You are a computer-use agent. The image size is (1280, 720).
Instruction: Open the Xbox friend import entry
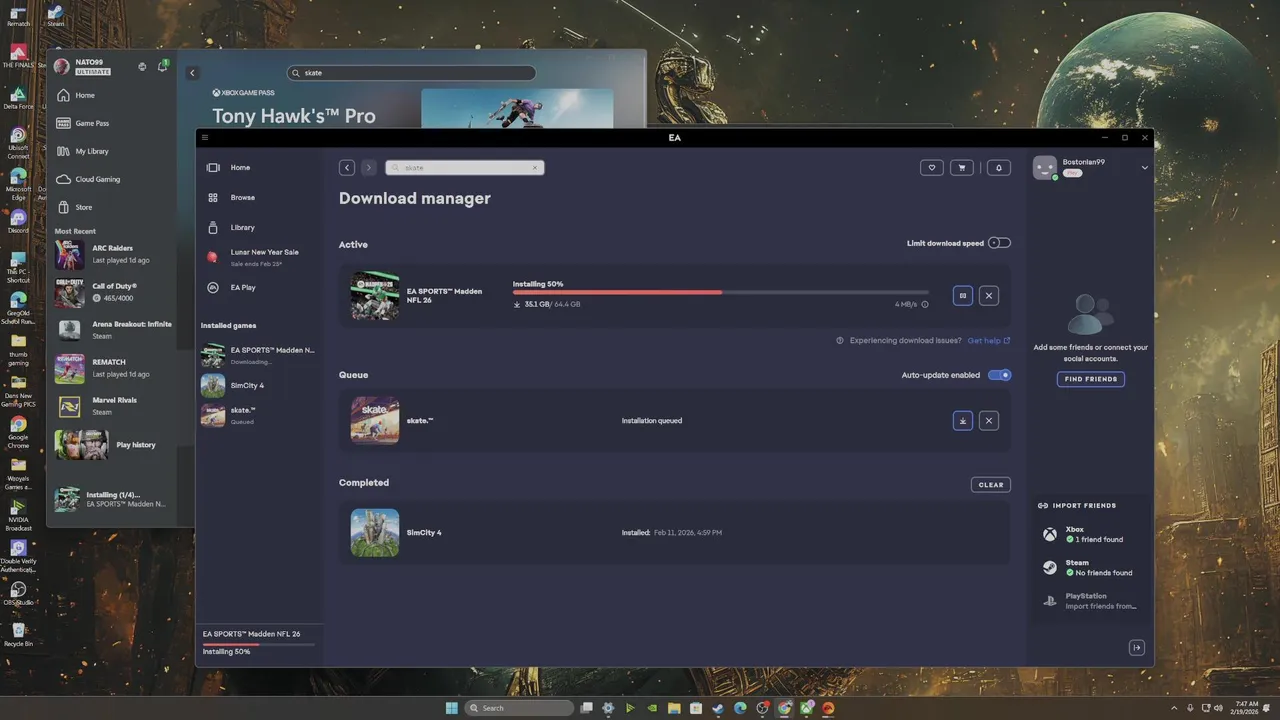1090,534
